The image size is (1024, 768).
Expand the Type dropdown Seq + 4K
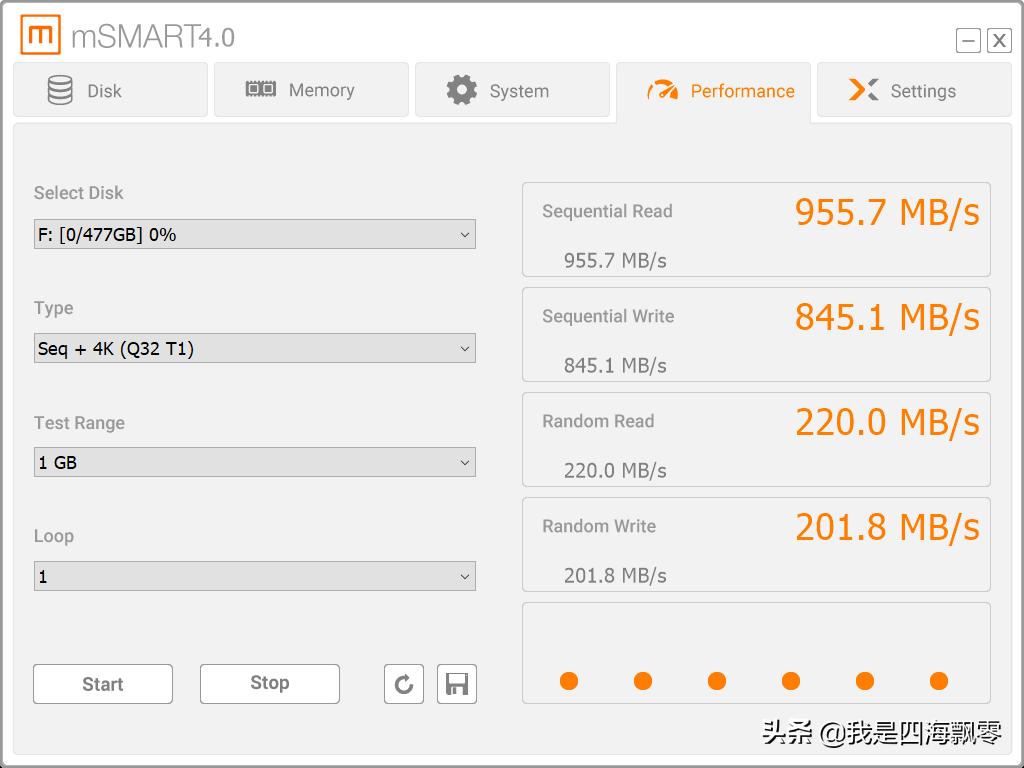coord(254,349)
